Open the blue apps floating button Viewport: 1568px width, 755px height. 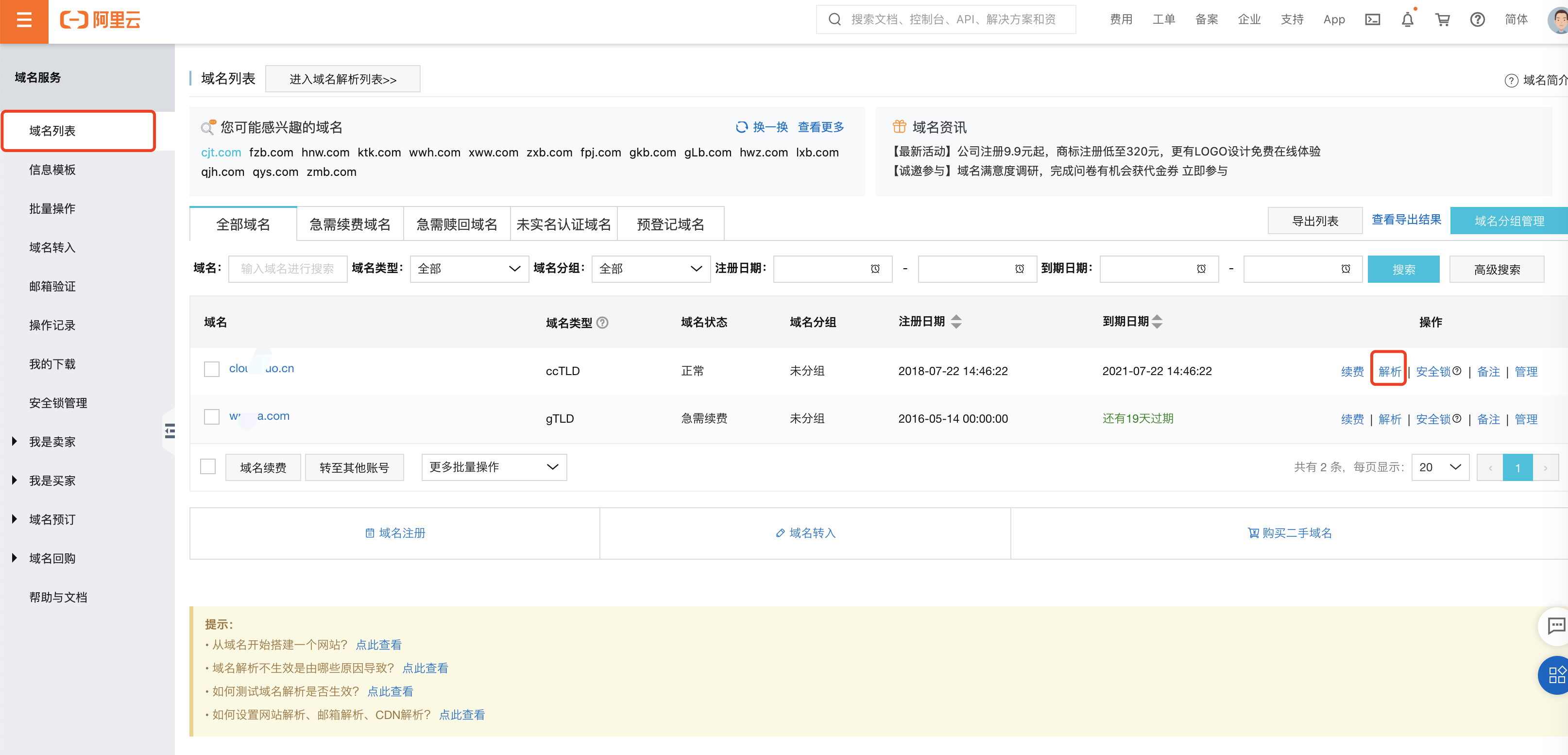[1555, 675]
